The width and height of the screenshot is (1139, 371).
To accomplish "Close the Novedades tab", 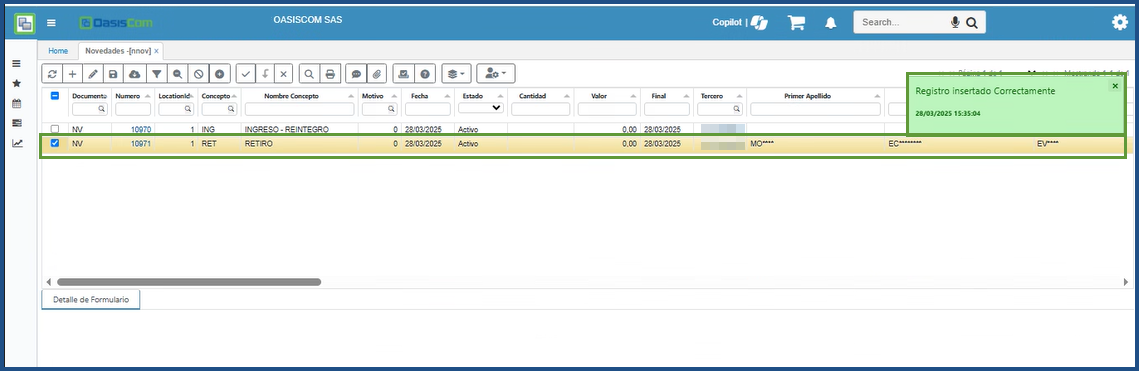I will click(156, 52).
